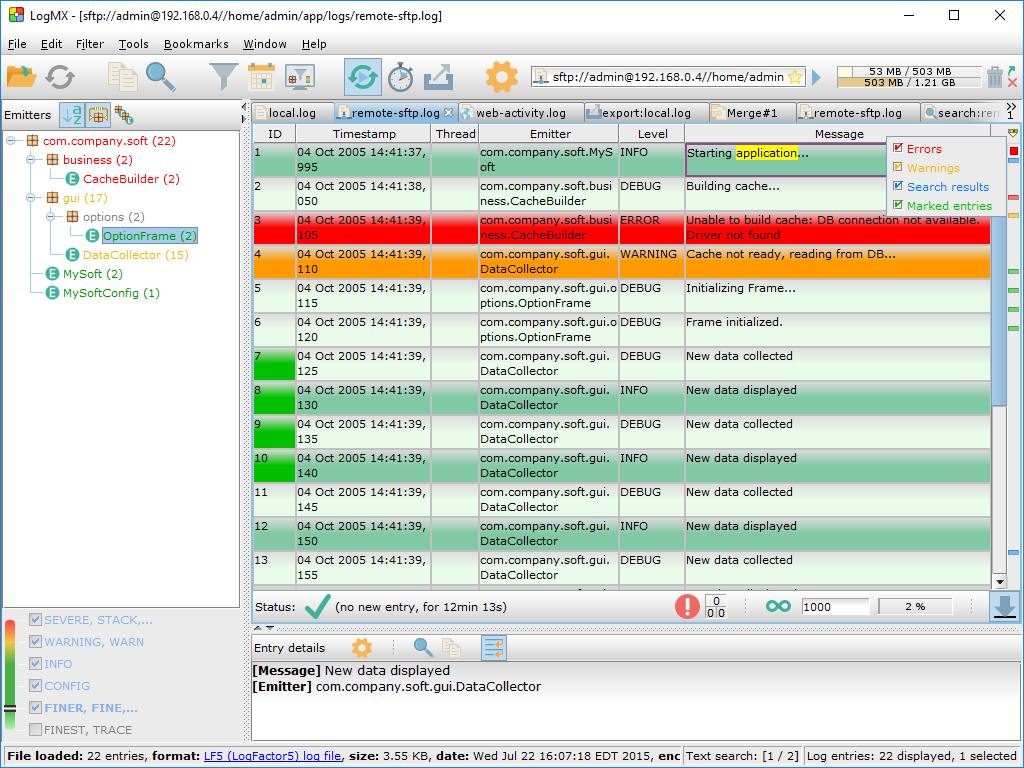Screen dimensions: 1024x768
Task: Open the Bookmarks menu
Action: pyautogui.click(x=196, y=44)
